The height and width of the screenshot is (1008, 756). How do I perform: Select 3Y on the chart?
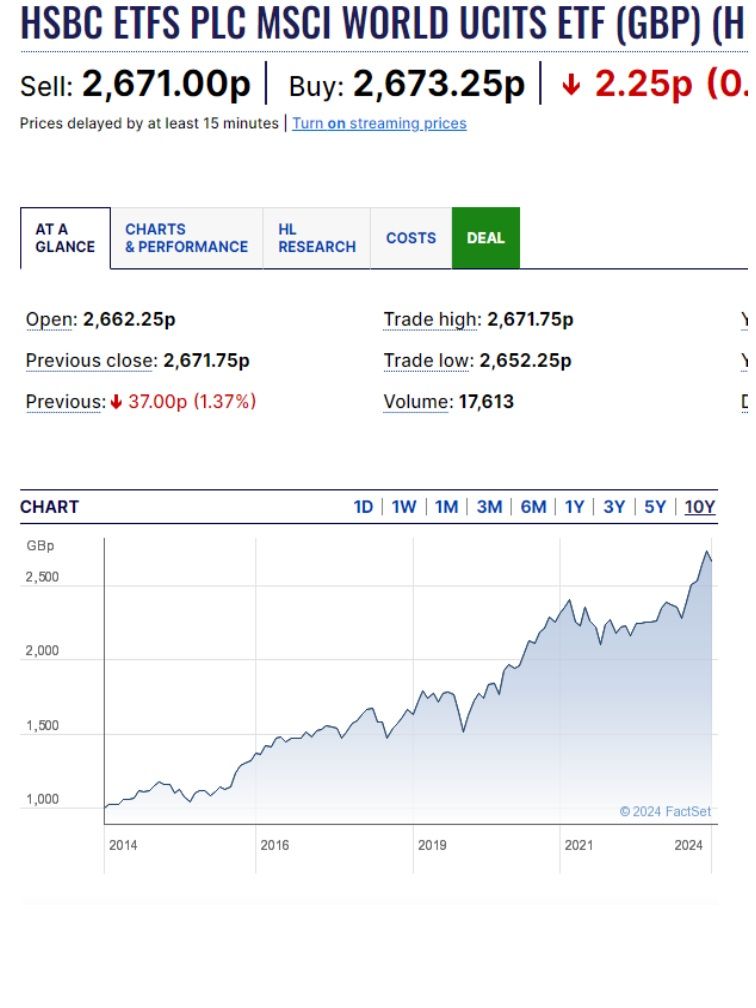click(x=614, y=507)
